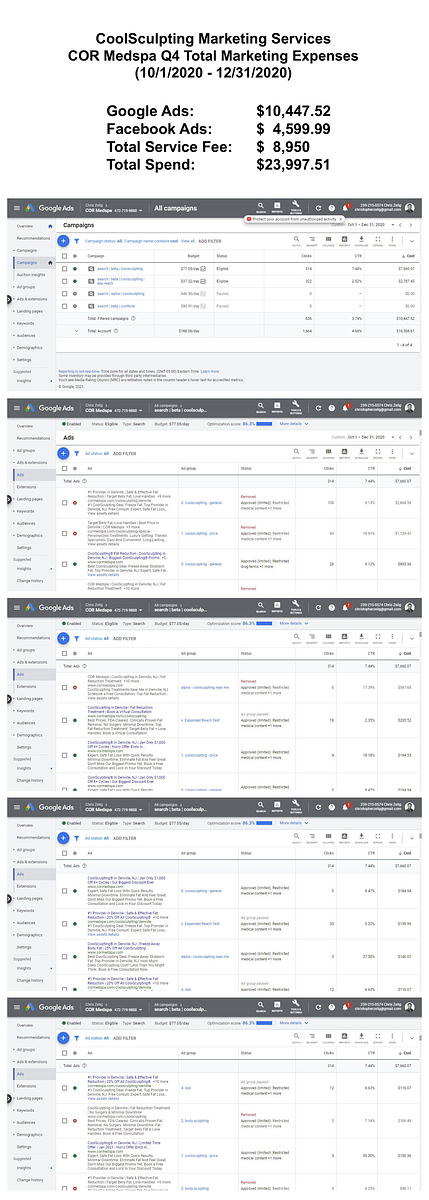Refresh using the circular arrow icon
Image resolution: width=429 pixels, height=1200 pixels.
point(317,208)
